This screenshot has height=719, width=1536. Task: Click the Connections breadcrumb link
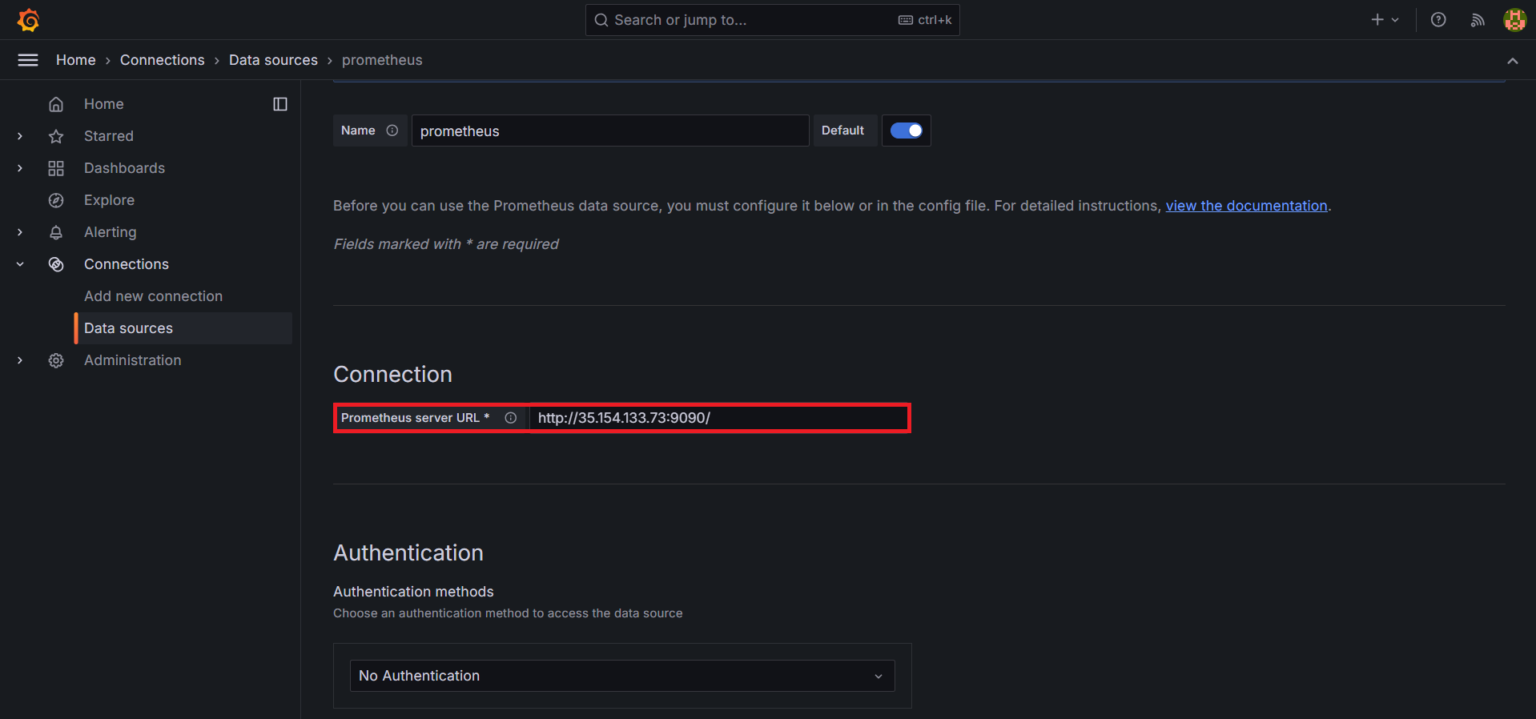[x=162, y=59]
